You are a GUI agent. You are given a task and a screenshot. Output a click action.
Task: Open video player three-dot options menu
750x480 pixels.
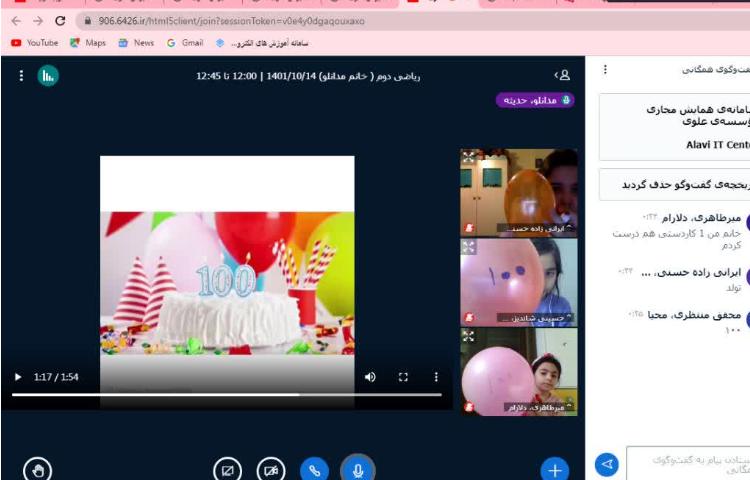[x=436, y=377]
